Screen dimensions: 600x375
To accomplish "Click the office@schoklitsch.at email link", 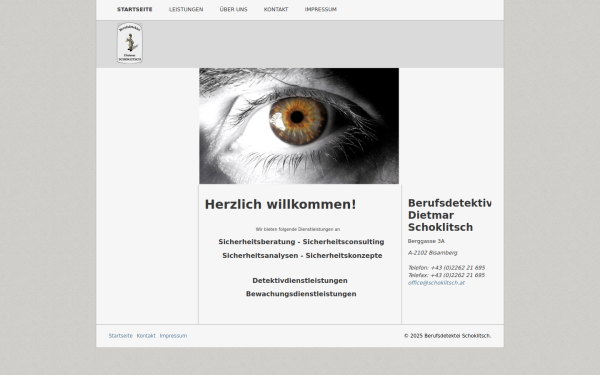I will coord(436,283).
